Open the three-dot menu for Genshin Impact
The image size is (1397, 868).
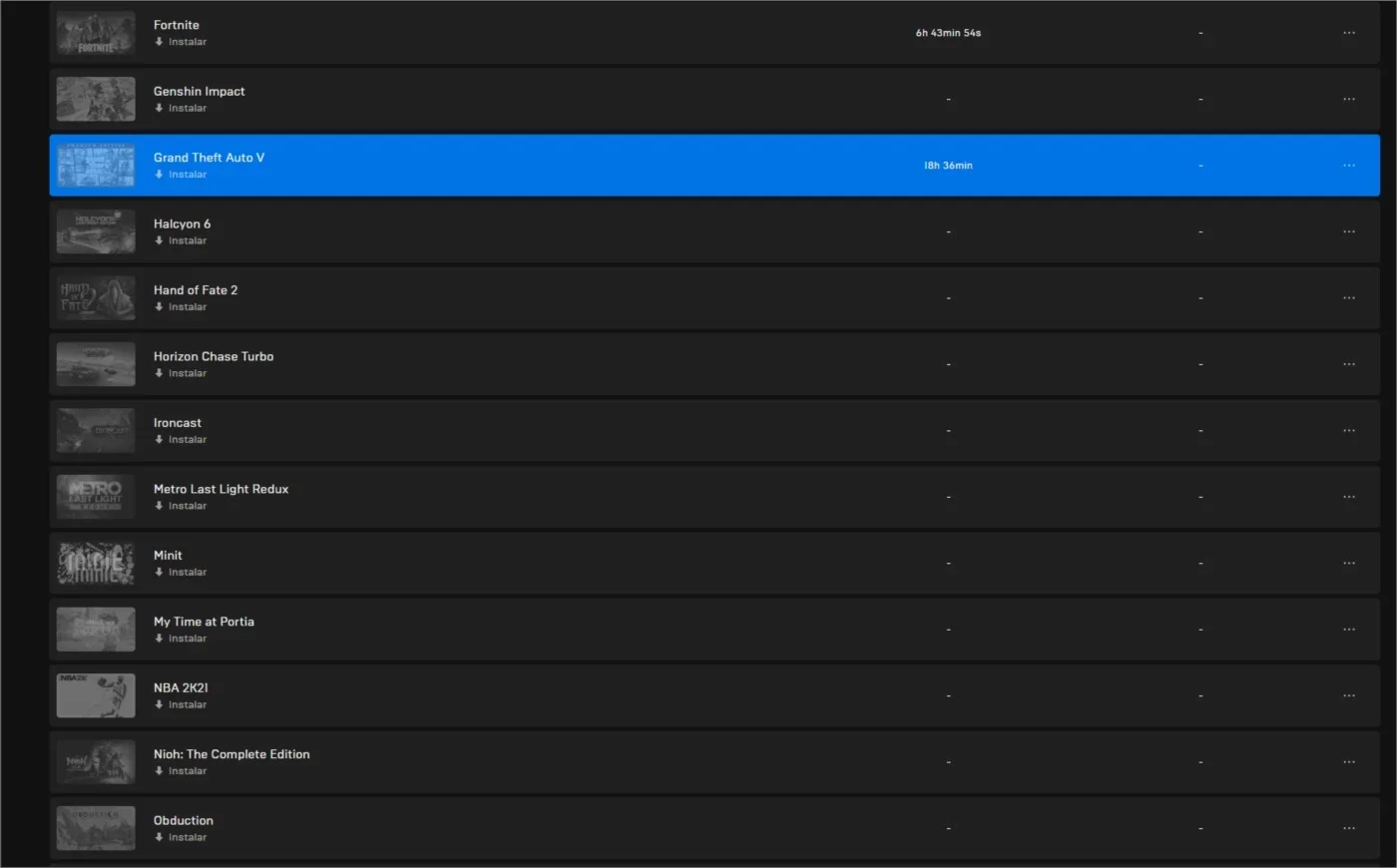pos(1349,99)
